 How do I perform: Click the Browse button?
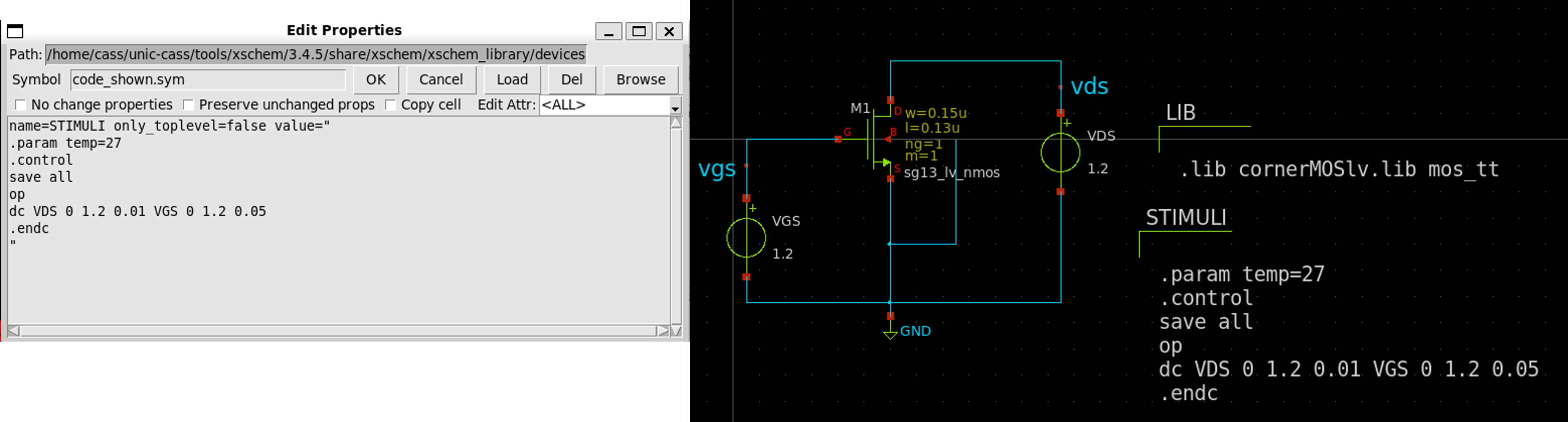pyautogui.click(x=641, y=80)
